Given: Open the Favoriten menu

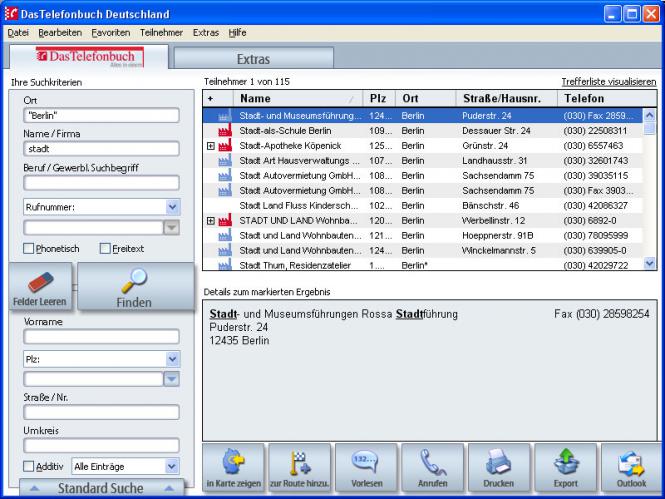Looking at the screenshot, I should point(111,33).
